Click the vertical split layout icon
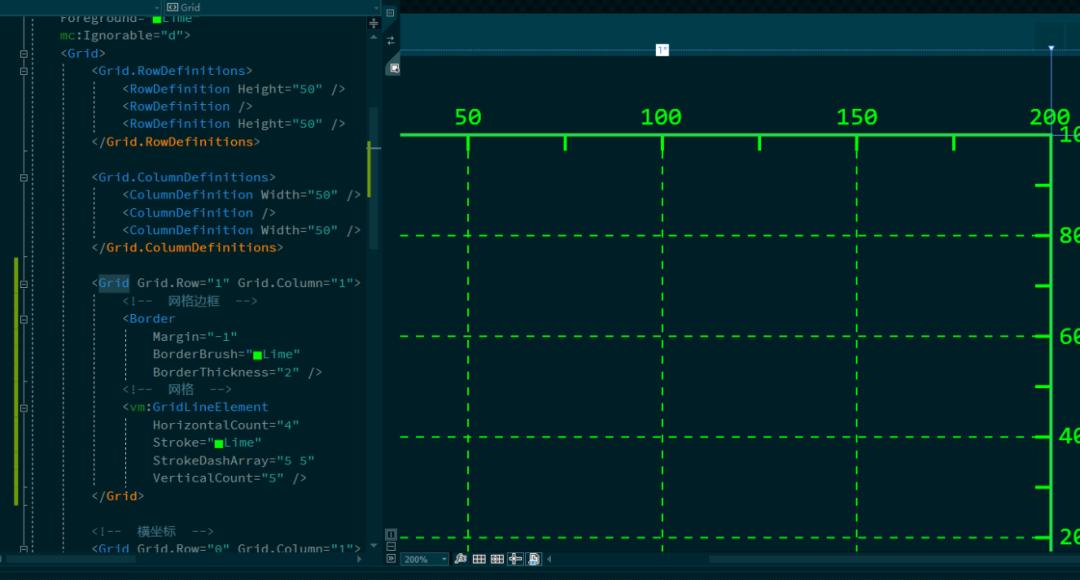The width and height of the screenshot is (1080, 580). 391,535
